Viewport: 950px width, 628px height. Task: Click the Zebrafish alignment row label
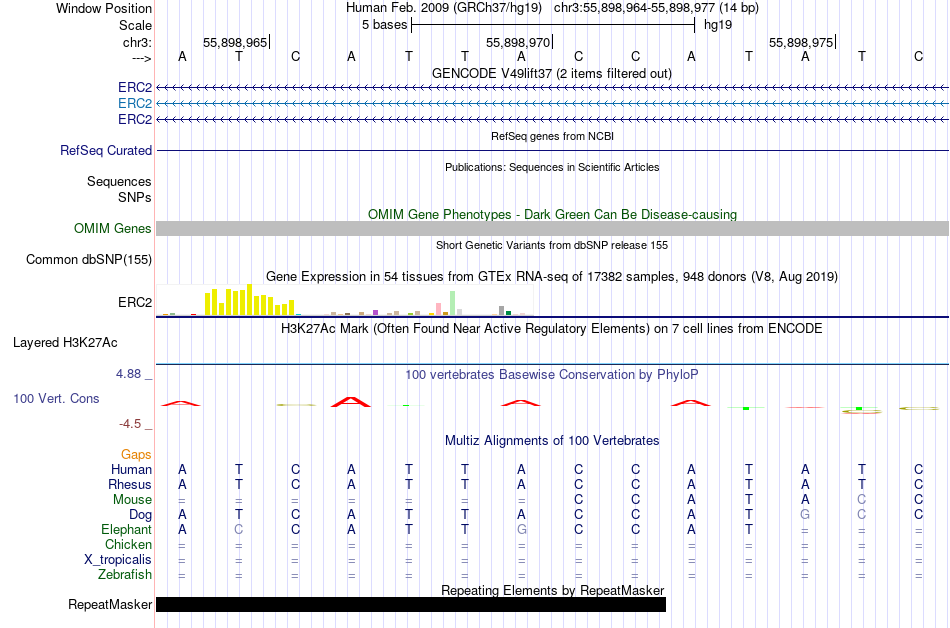coord(125,574)
